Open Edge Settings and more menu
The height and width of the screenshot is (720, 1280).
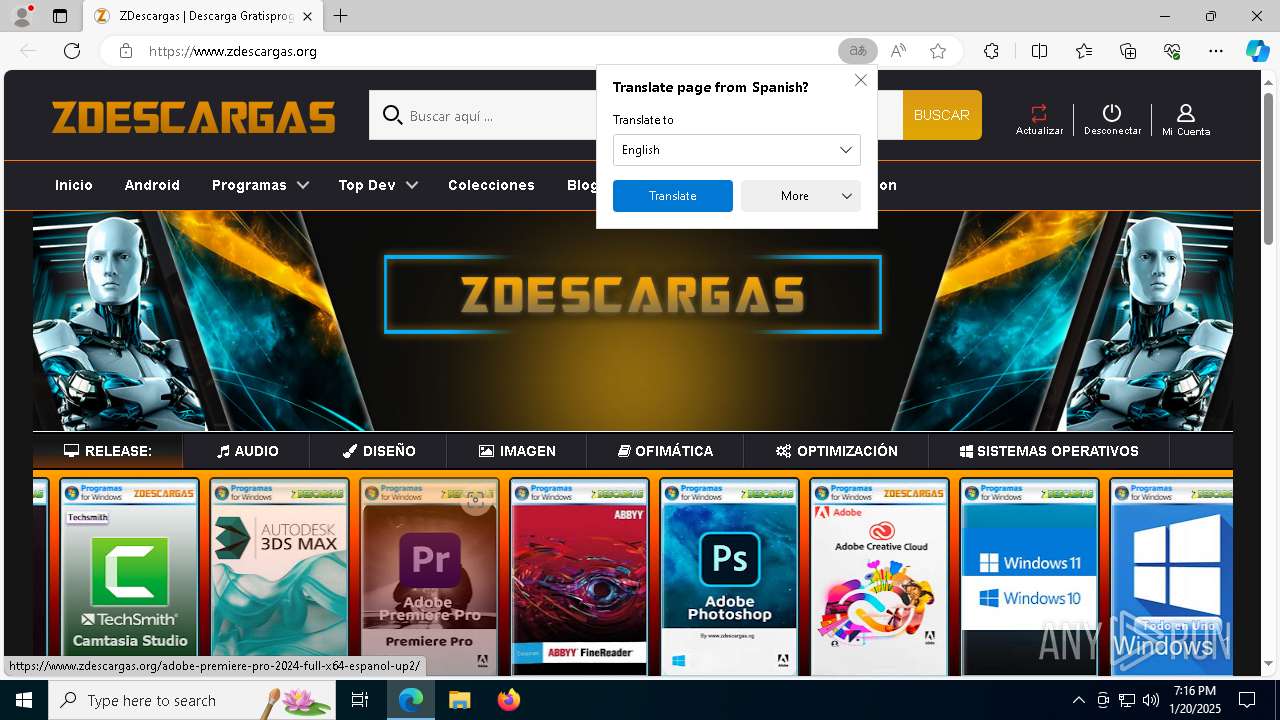[x=1216, y=51]
